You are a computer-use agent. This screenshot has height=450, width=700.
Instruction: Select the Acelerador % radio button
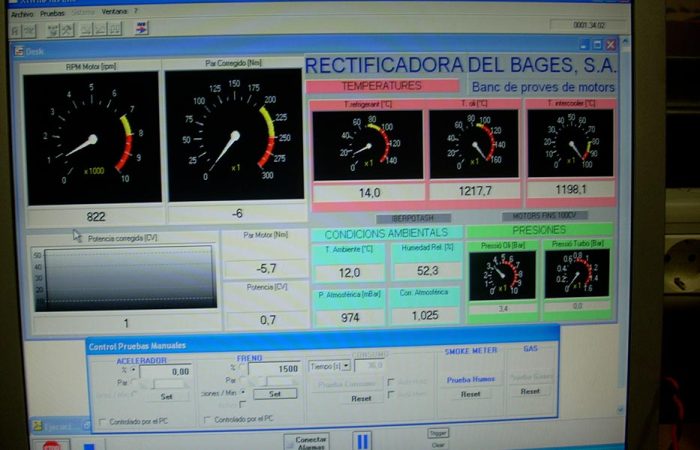pos(133,369)
